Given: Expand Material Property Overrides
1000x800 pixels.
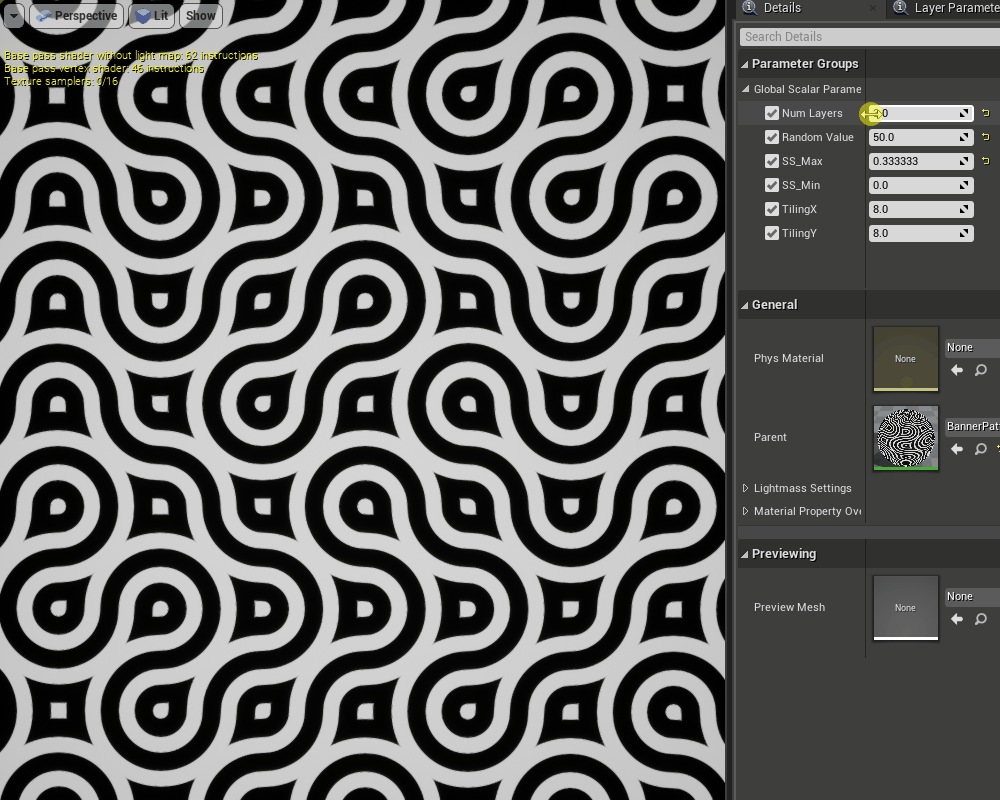Looking at the screenshot, I should click(746, 511).
